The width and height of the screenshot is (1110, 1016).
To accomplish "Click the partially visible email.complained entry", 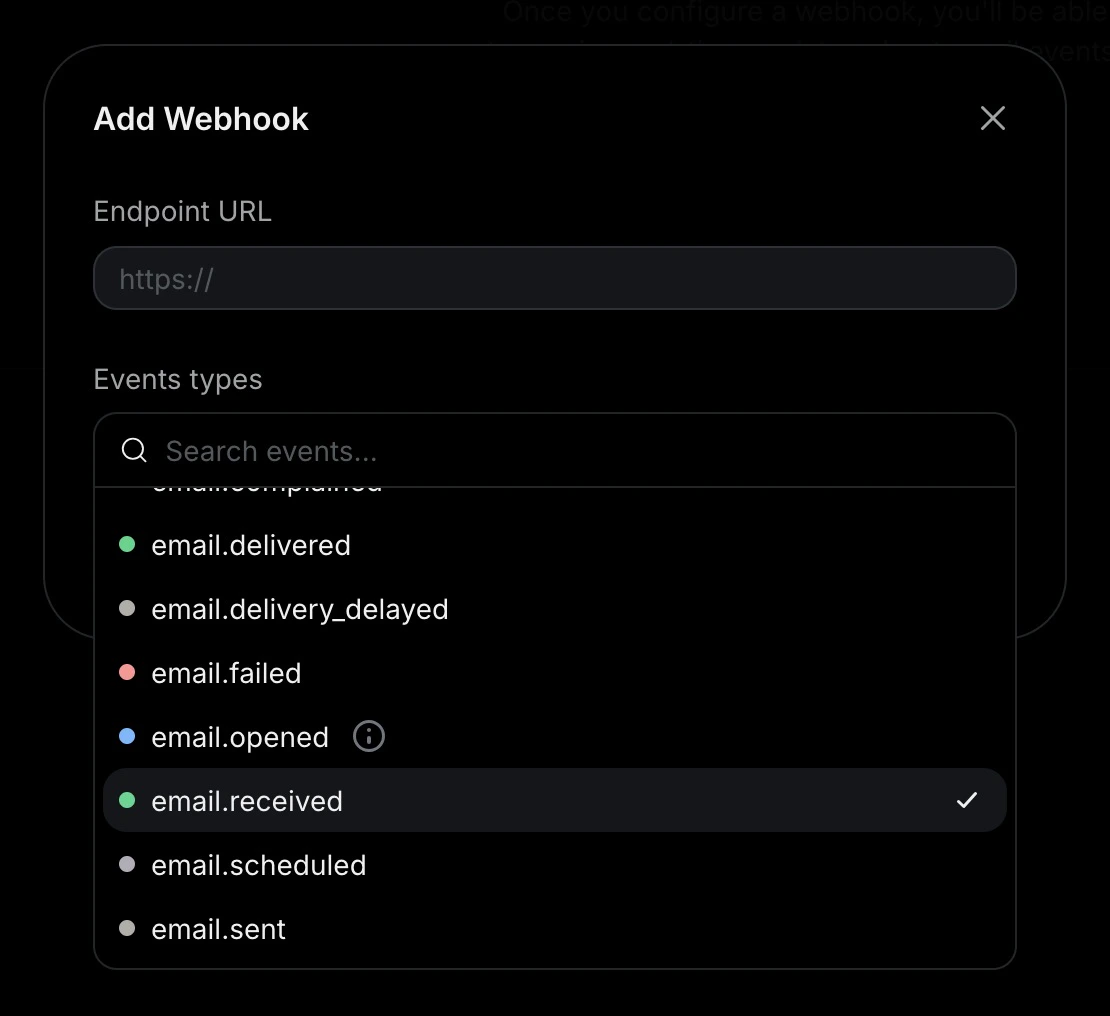I will coord(267,484).
